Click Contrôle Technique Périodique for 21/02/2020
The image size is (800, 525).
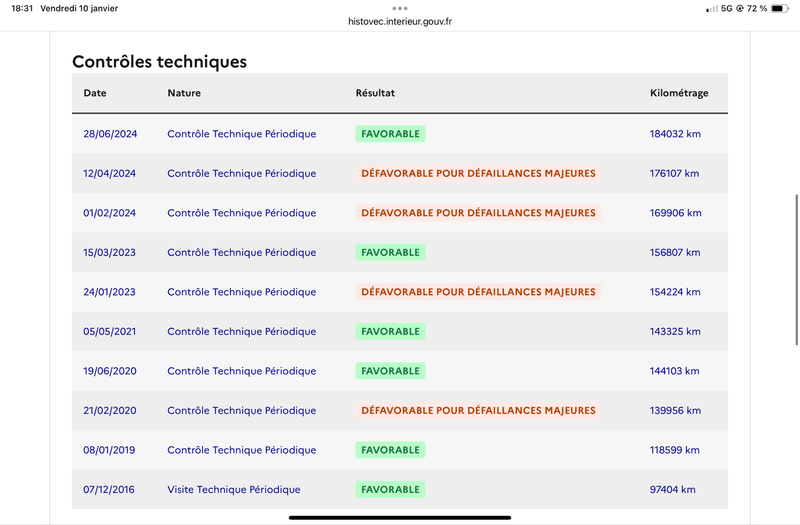click(x=242, y=411)
